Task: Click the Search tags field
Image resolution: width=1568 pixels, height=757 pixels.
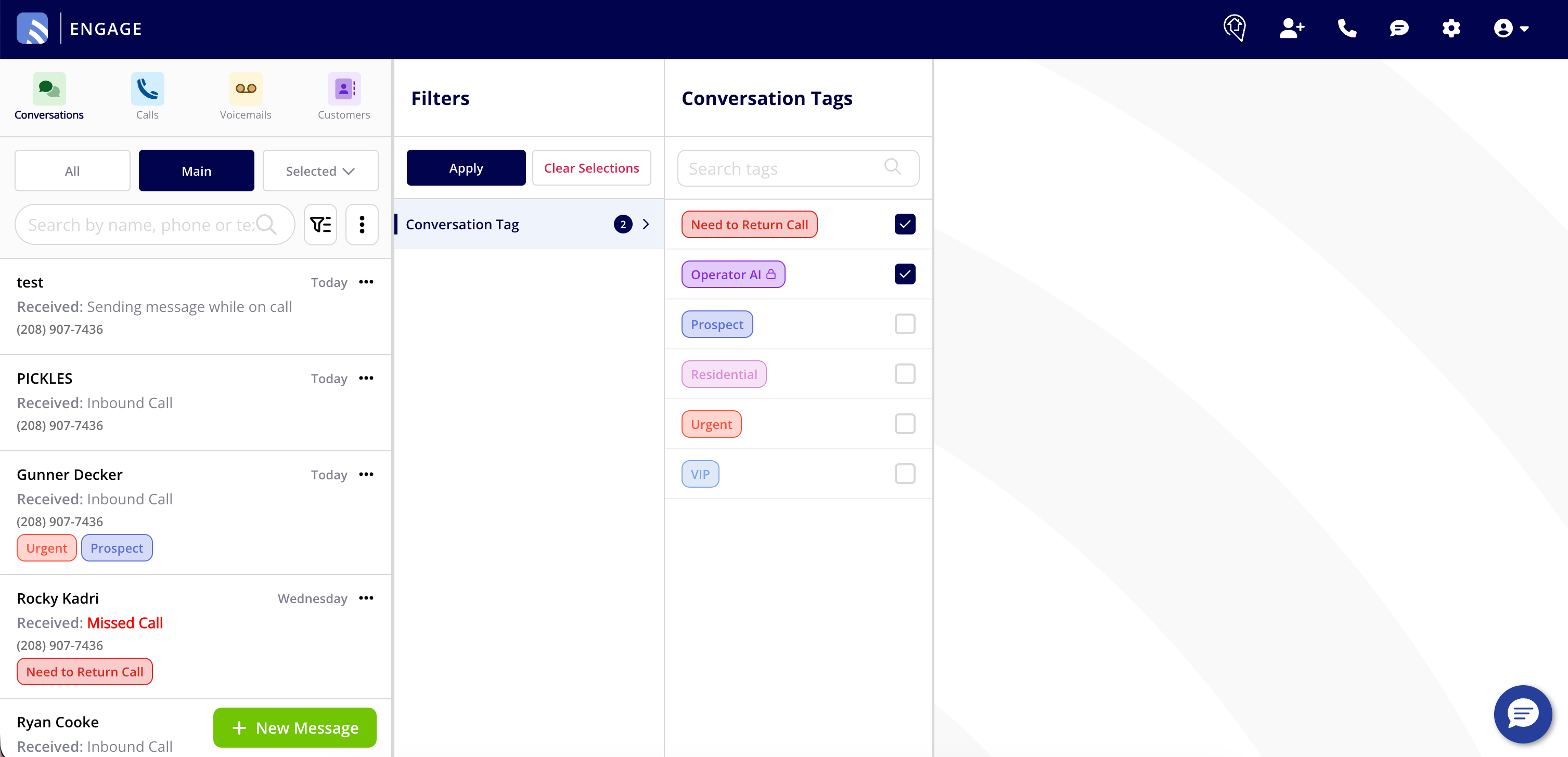Action: [798, 168]
